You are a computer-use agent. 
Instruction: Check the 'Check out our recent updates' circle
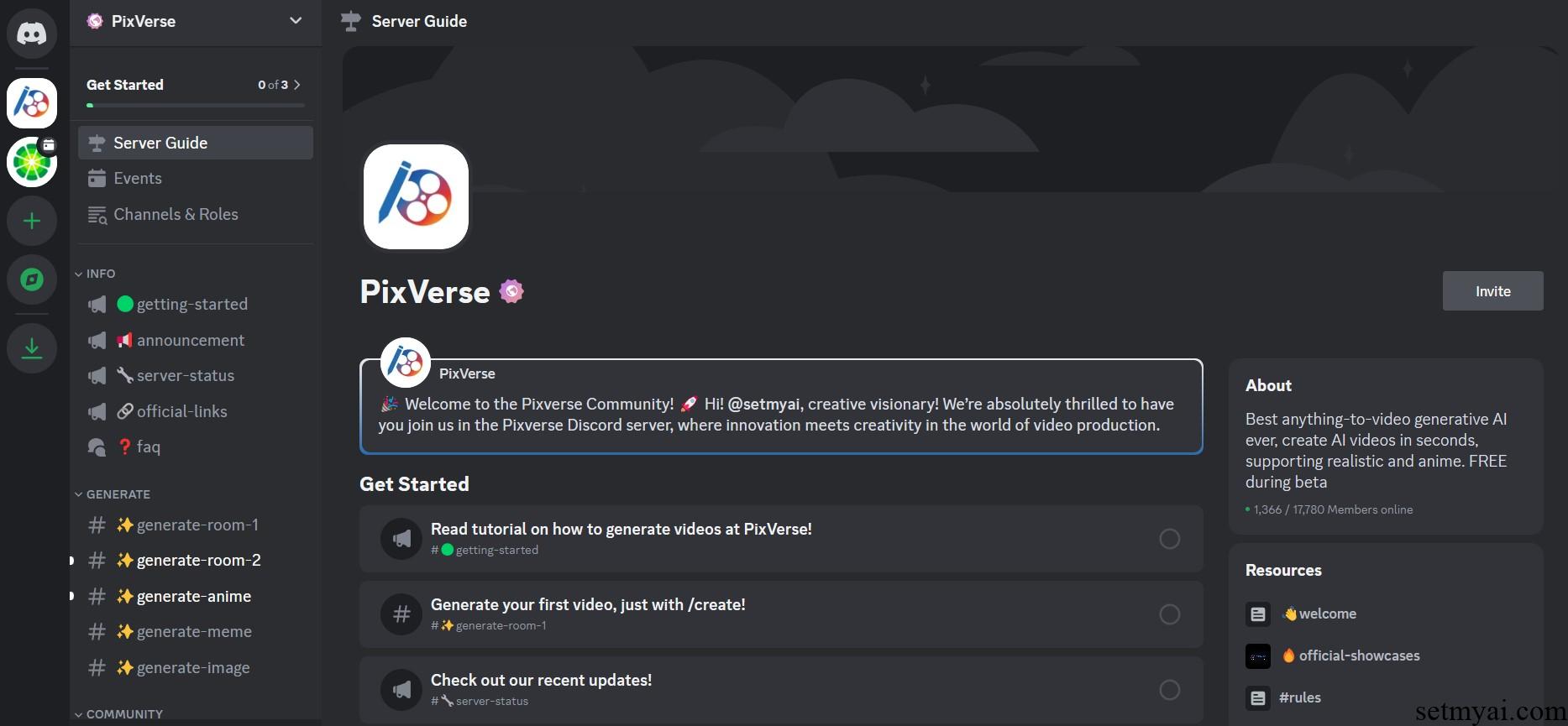[1169, 690]
